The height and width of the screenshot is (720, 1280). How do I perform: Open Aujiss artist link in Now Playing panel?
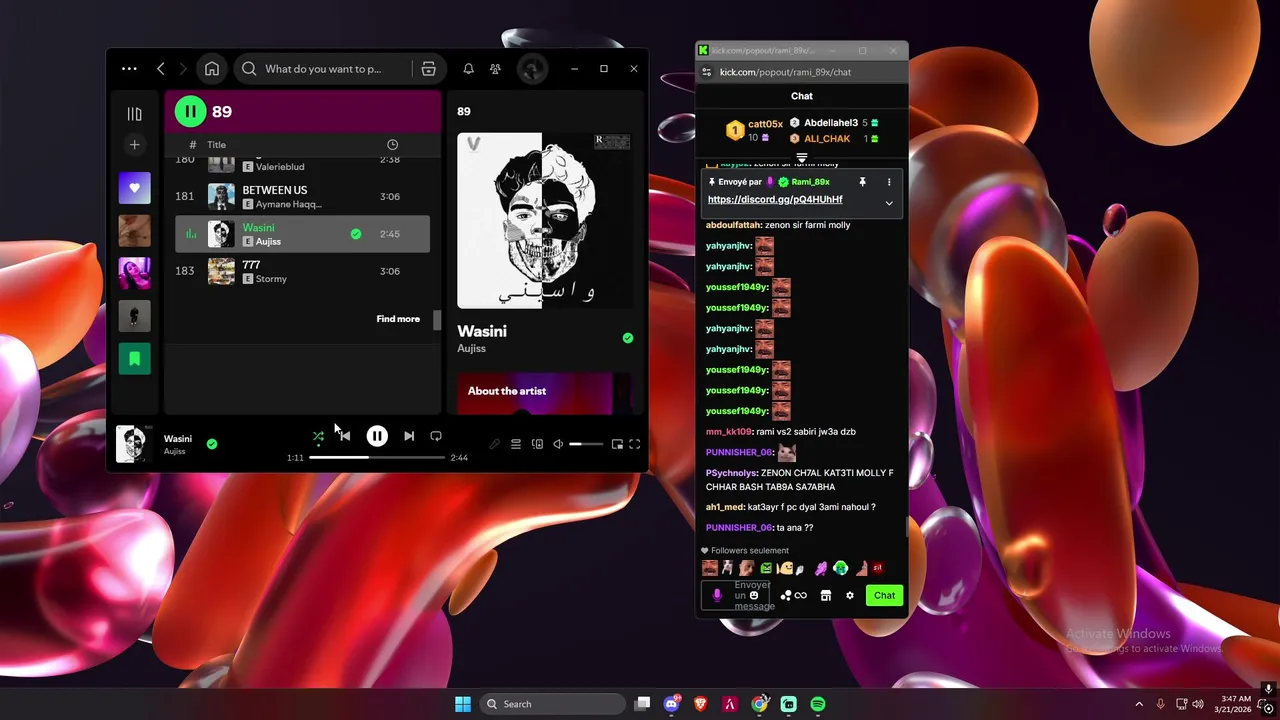pyautogui.click(x=471, y=348)
